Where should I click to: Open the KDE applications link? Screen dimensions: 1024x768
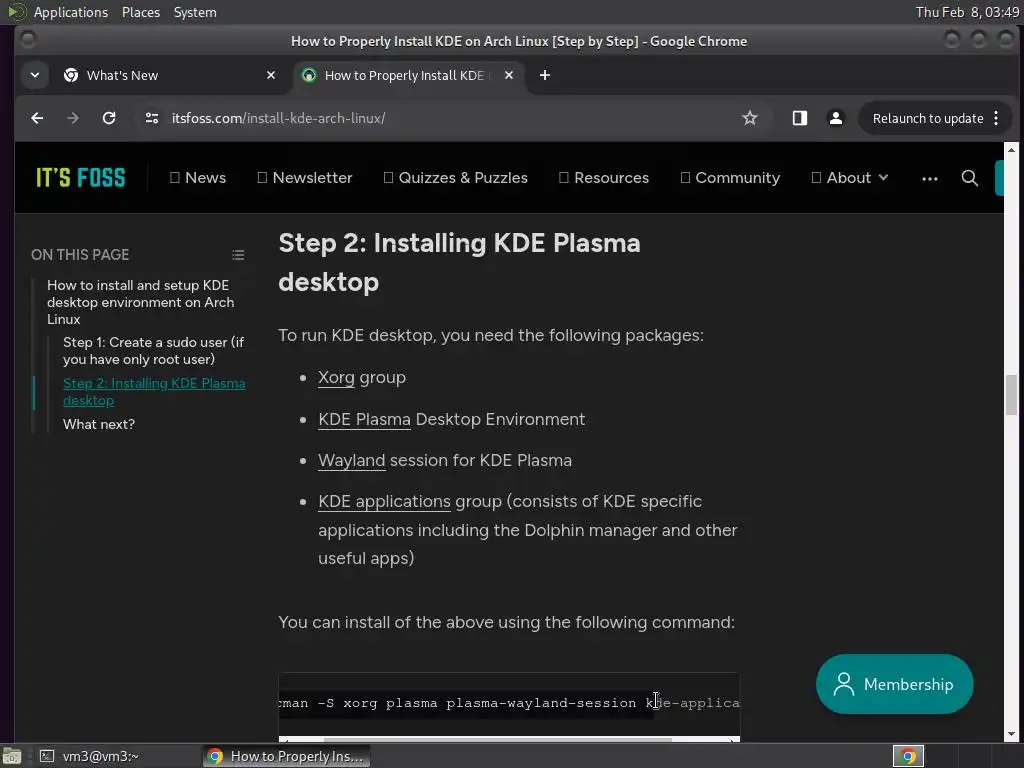coord(384,502)
